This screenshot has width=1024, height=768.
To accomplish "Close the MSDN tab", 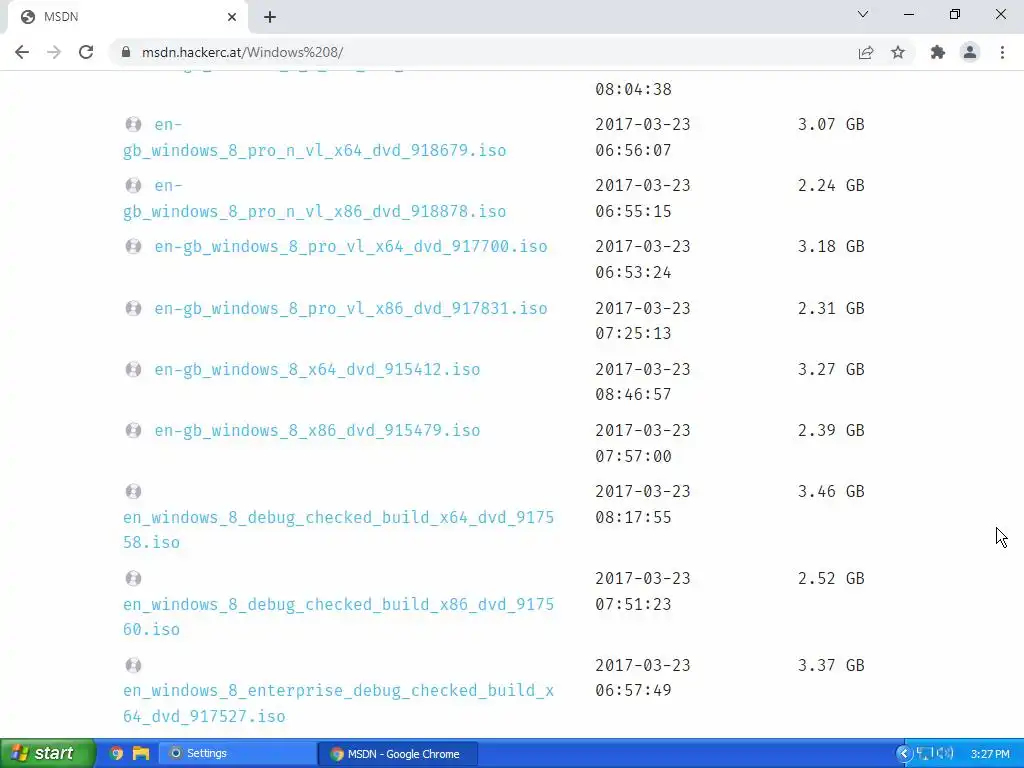I will coord(232,17).
